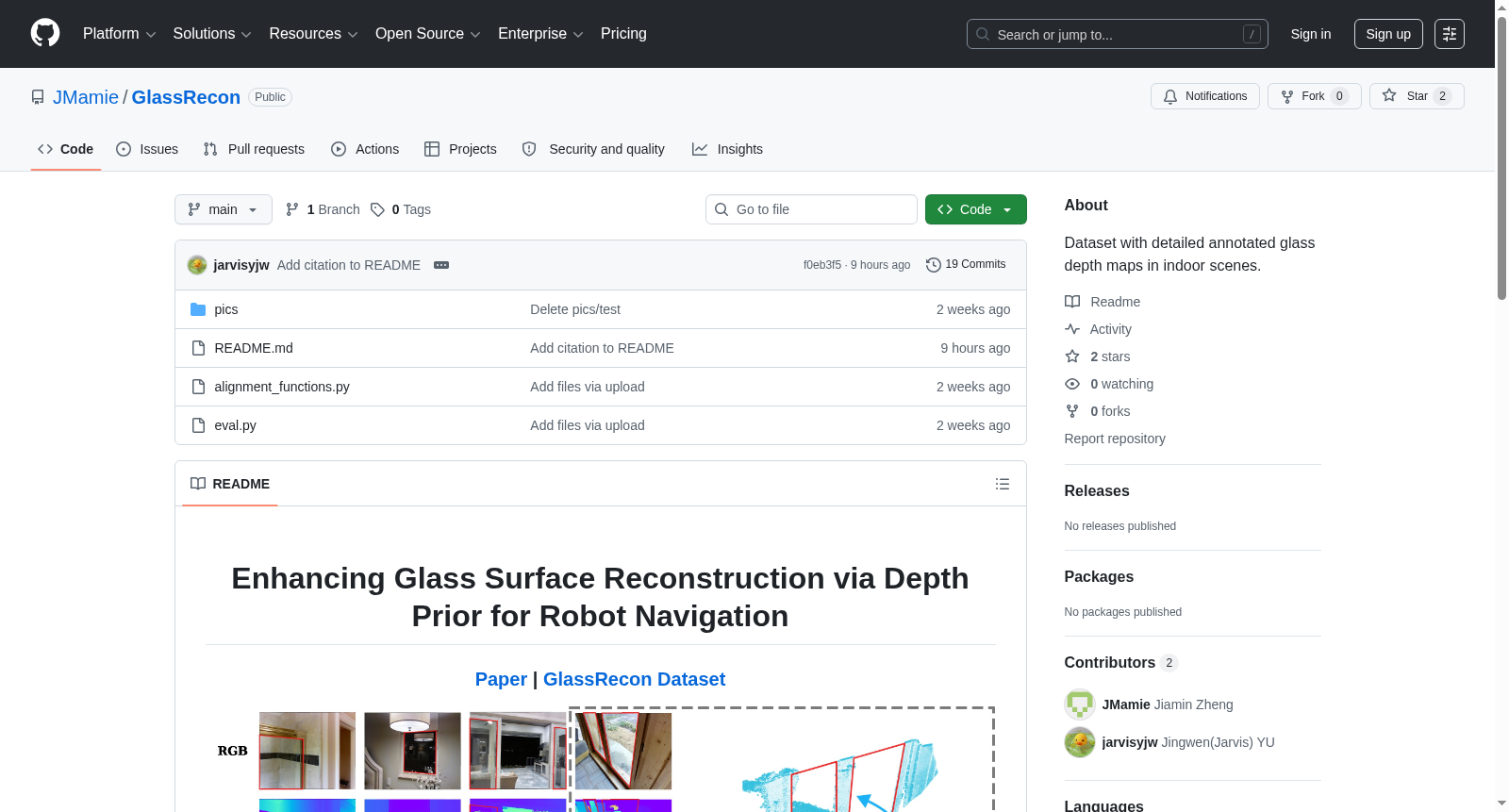Click the bell icon in Notifications button

click(x=1170, y=96)
